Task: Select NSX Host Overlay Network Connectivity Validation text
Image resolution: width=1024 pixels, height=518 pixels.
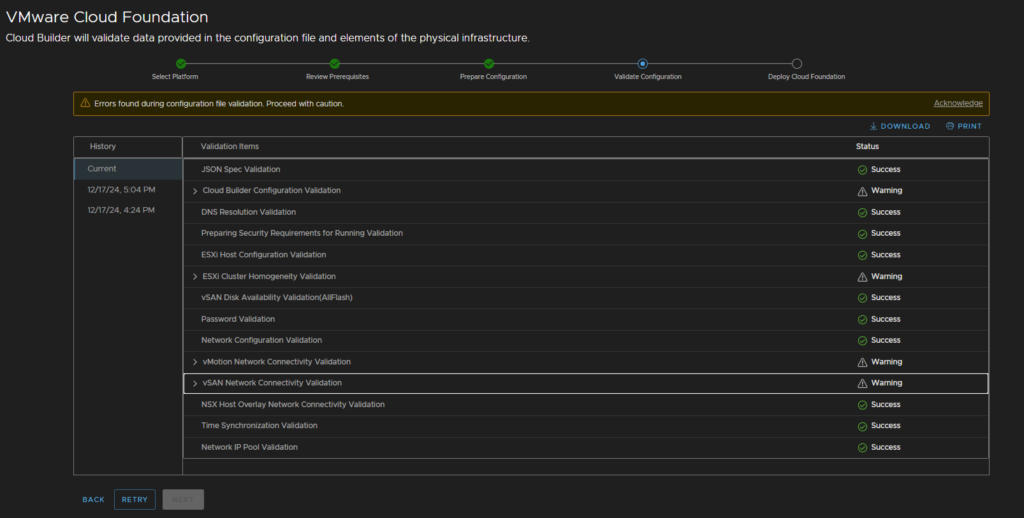Action: 293,404
